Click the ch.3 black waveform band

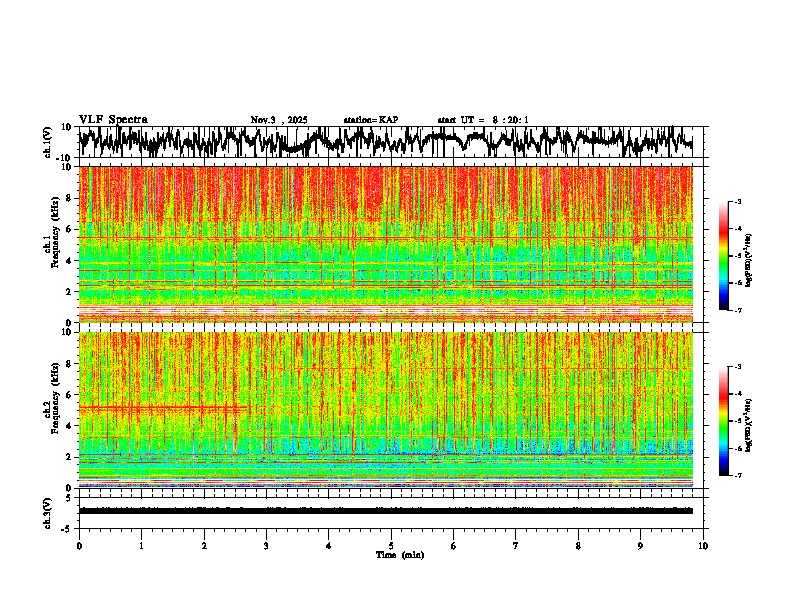(x=385, y=511)
